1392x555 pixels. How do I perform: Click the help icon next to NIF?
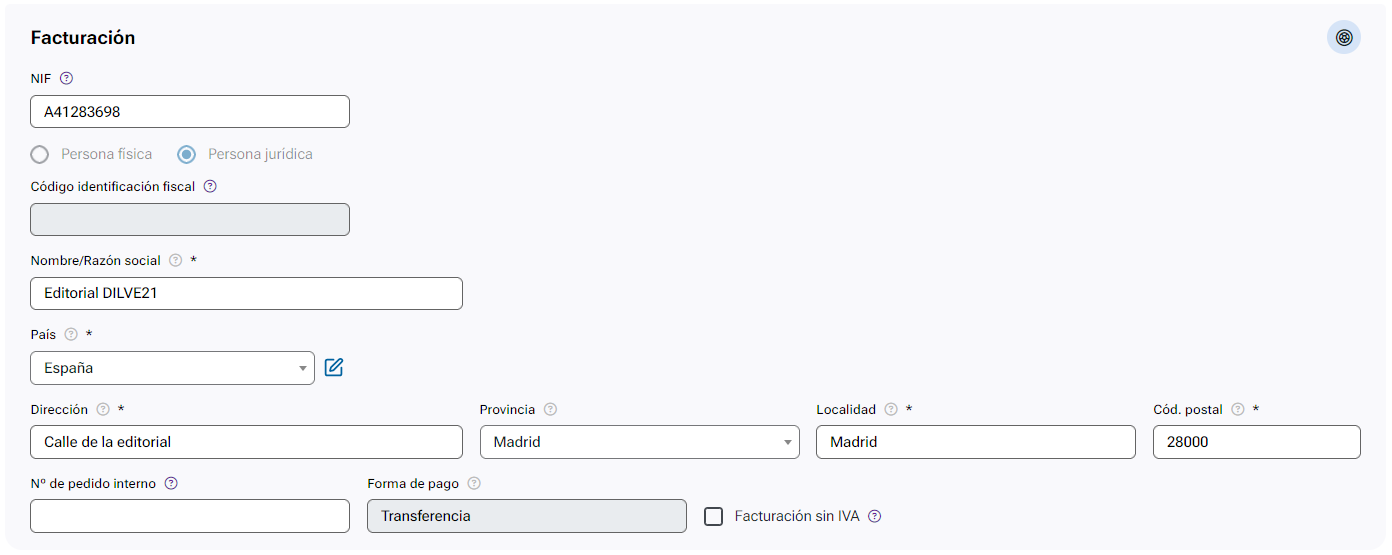67,78
